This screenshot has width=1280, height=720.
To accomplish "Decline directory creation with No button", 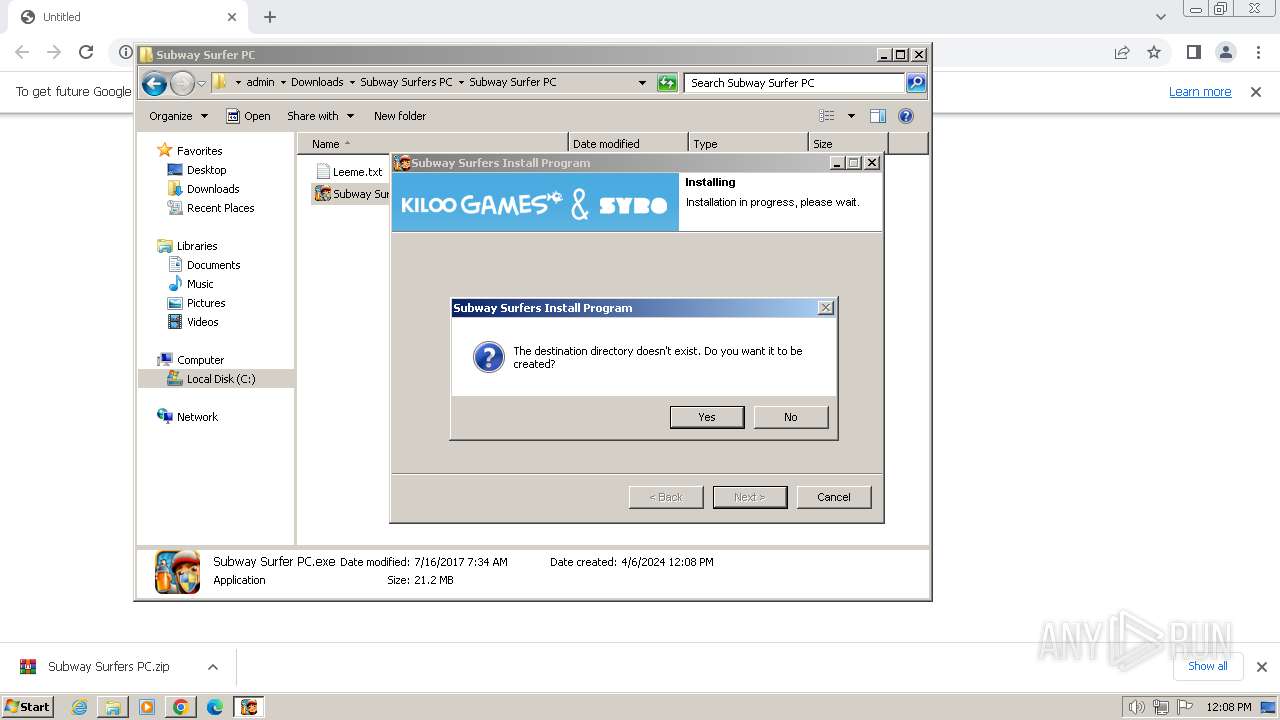I will click(x=791, y=417).
